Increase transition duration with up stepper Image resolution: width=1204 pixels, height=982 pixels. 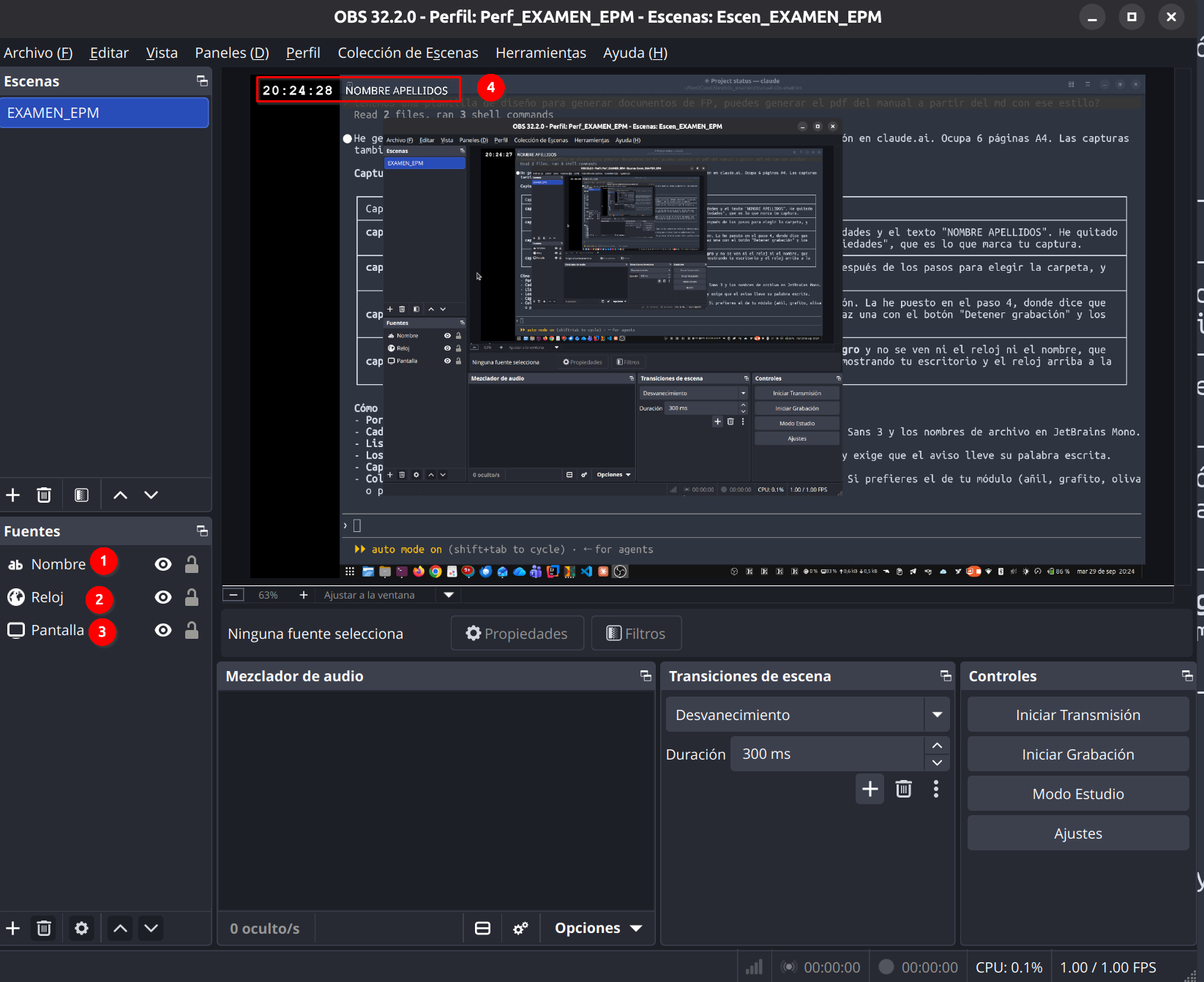pyautogui.click(x=937, y=746)
